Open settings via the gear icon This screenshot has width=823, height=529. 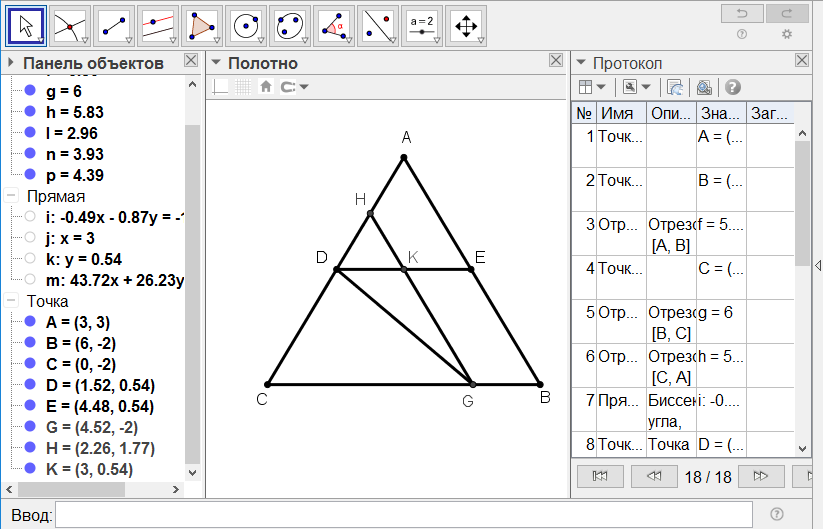click(x=786, y=34)
